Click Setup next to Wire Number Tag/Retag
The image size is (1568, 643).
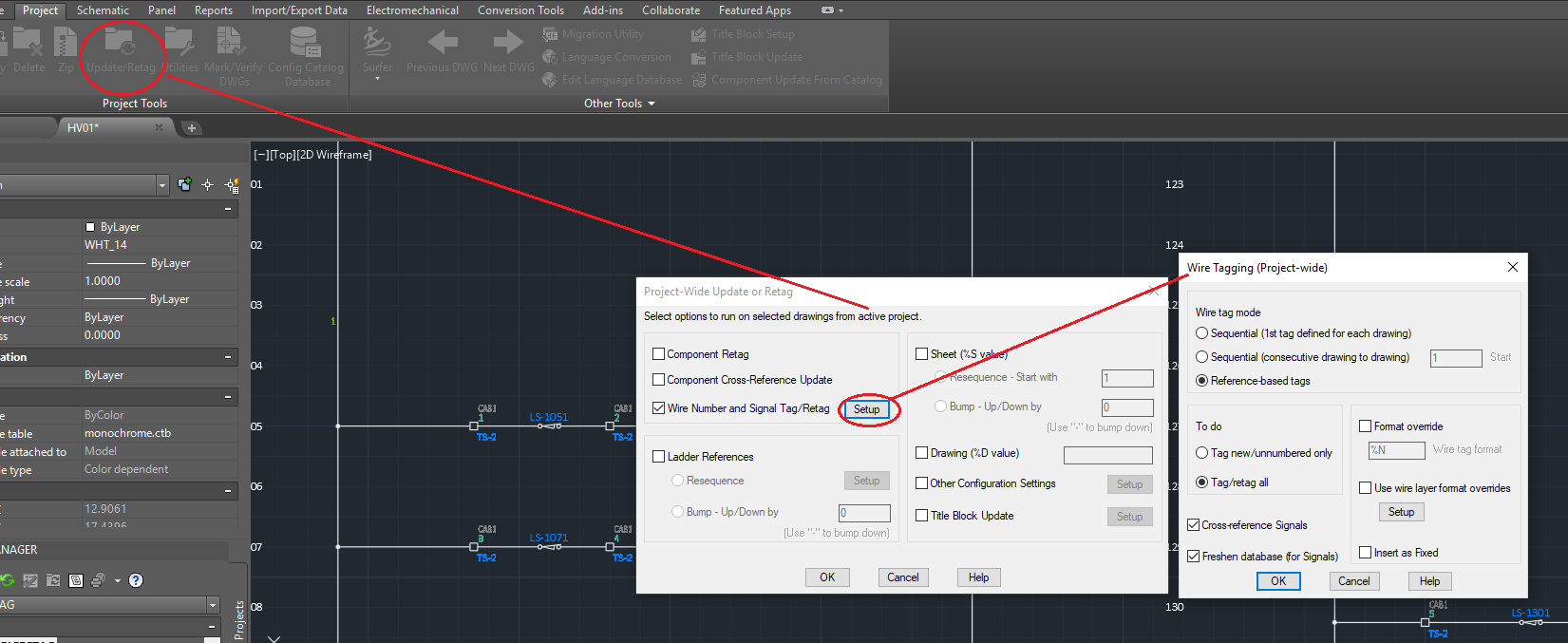pos(866,409)
